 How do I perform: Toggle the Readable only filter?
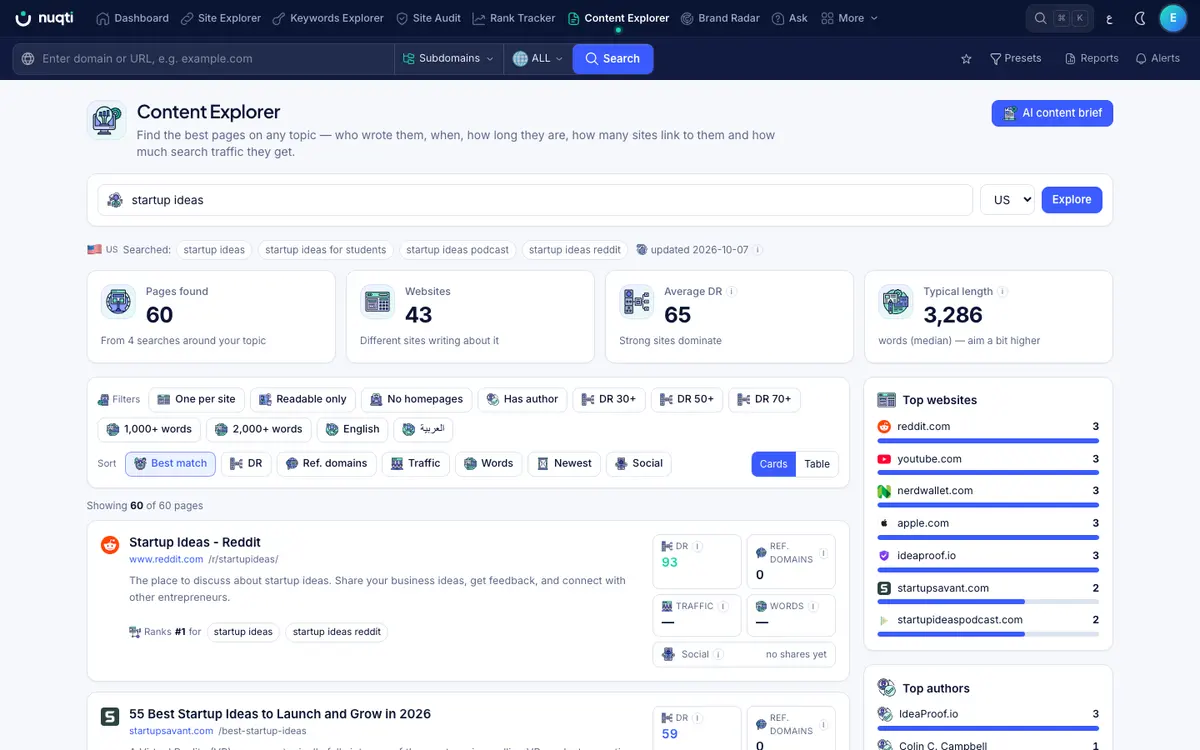pyautogui.click(x=302, y=399)
